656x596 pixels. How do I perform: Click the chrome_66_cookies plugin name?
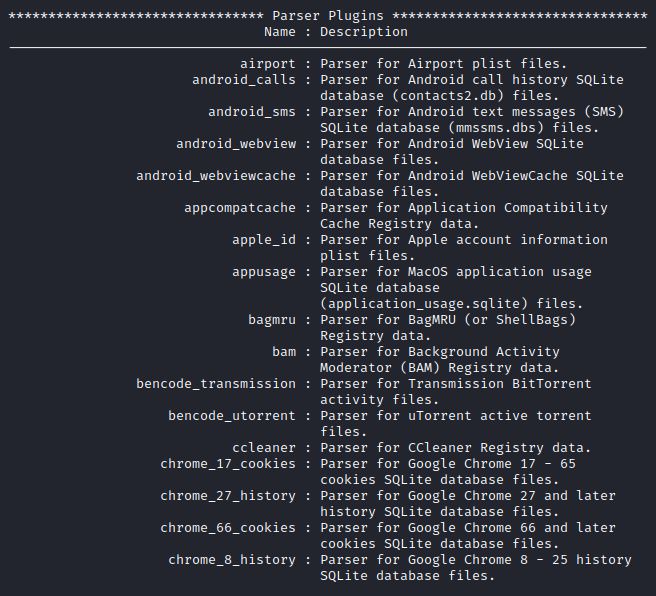pyautogui.click(x=228, y=528)
